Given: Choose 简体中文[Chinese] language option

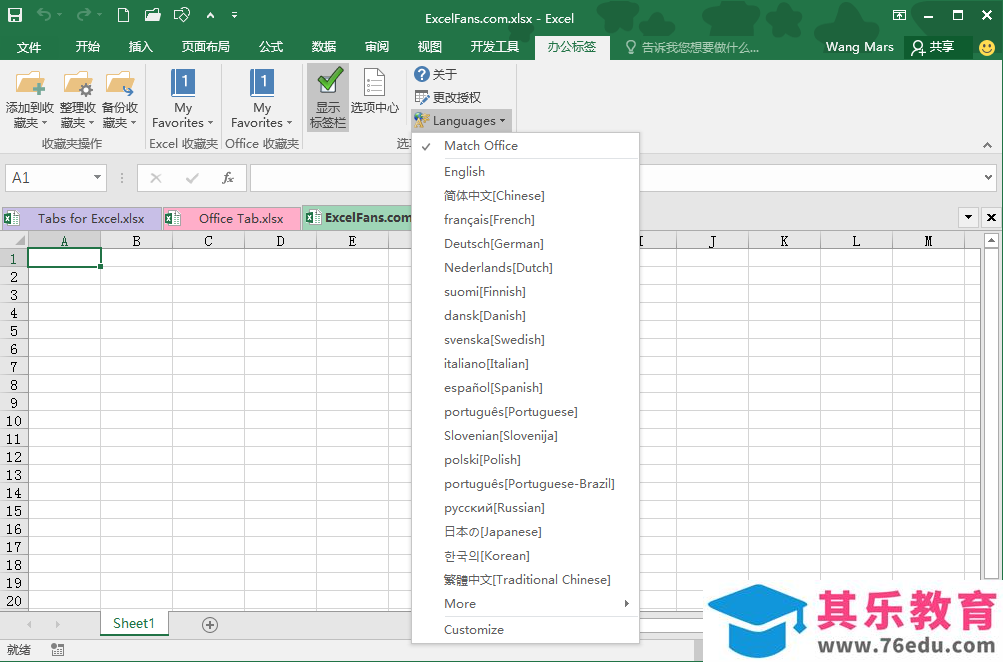Looking at the screenshot, I should click(525, 196).
